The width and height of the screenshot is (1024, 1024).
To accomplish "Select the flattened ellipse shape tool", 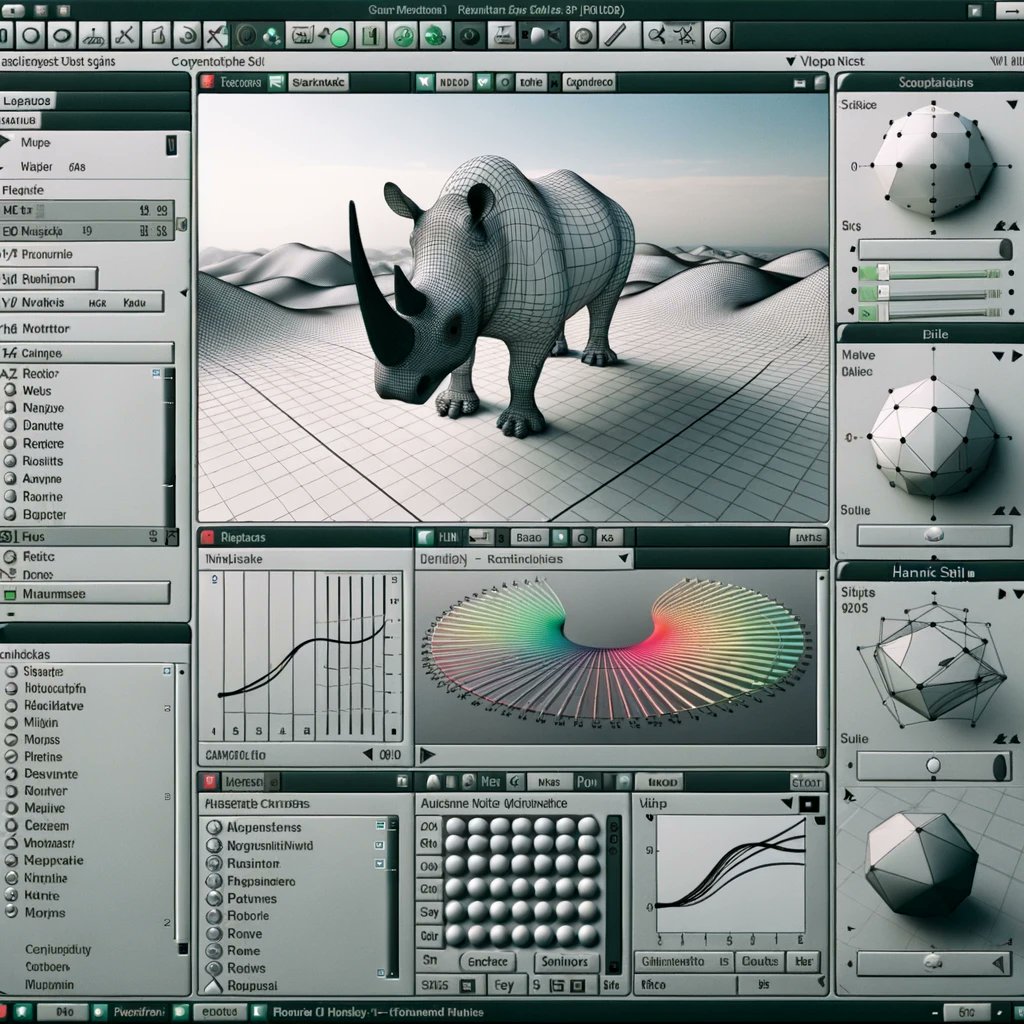I will point(62,35).
